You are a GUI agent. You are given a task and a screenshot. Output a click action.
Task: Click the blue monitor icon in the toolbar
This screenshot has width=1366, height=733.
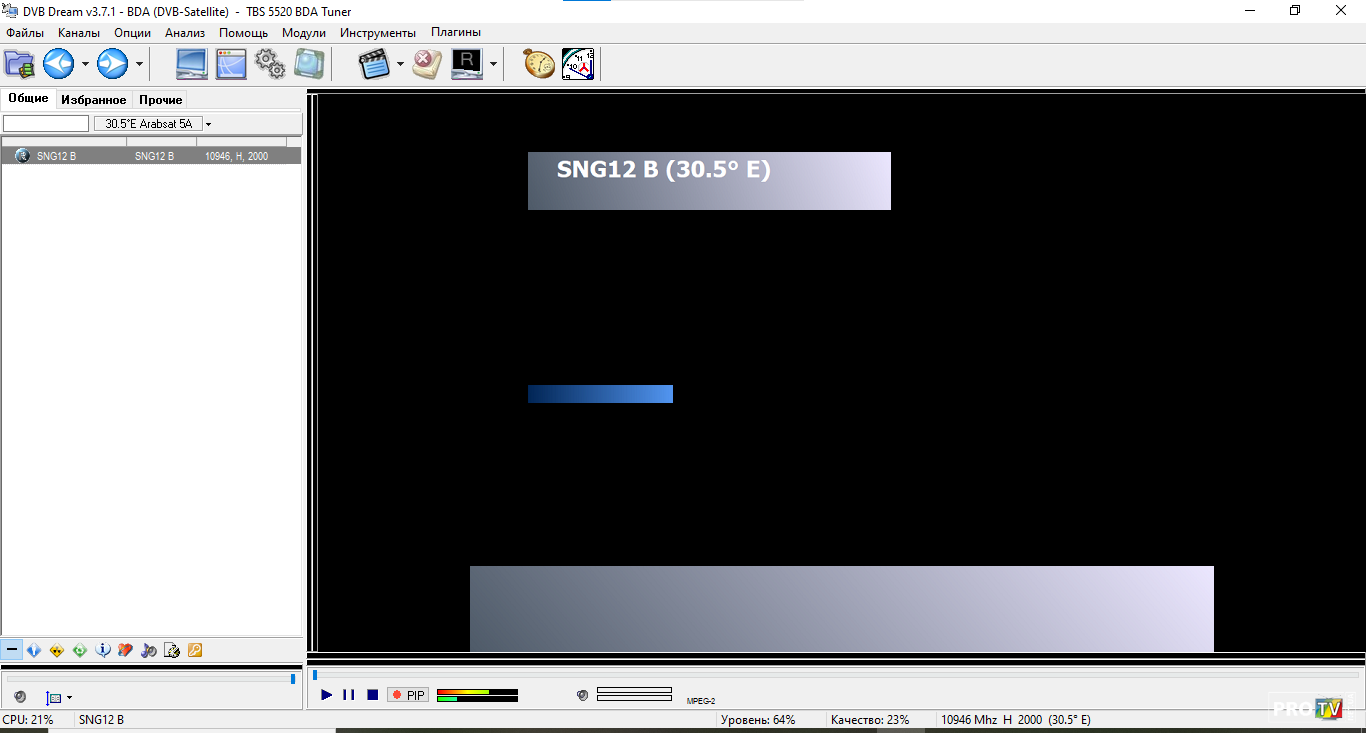[x=192, y=64]
